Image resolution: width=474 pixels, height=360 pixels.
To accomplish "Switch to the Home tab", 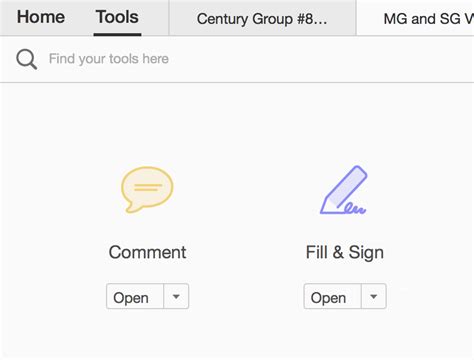I will [x=41, y=17].
